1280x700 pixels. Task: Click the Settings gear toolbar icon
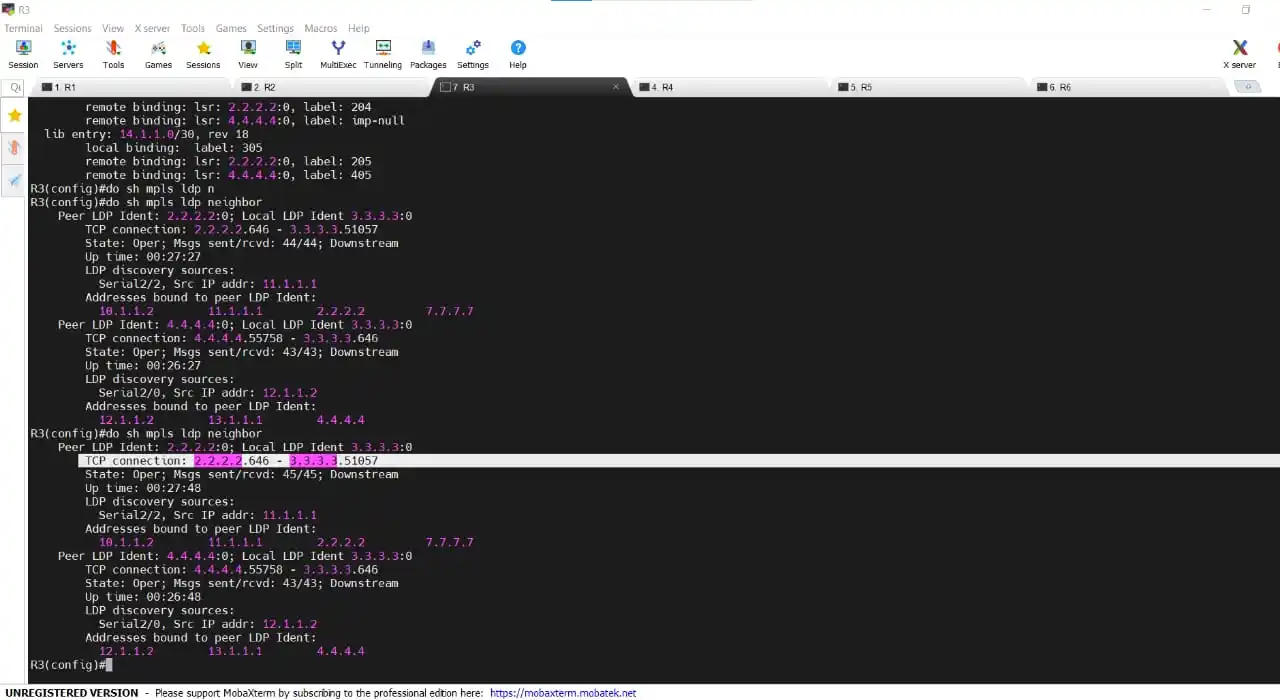pyautogui.click(x=473, y=54)
